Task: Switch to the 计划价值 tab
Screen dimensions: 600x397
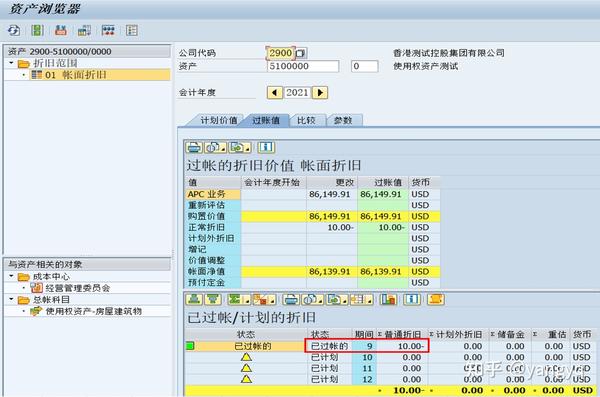Action: point(218,121)
